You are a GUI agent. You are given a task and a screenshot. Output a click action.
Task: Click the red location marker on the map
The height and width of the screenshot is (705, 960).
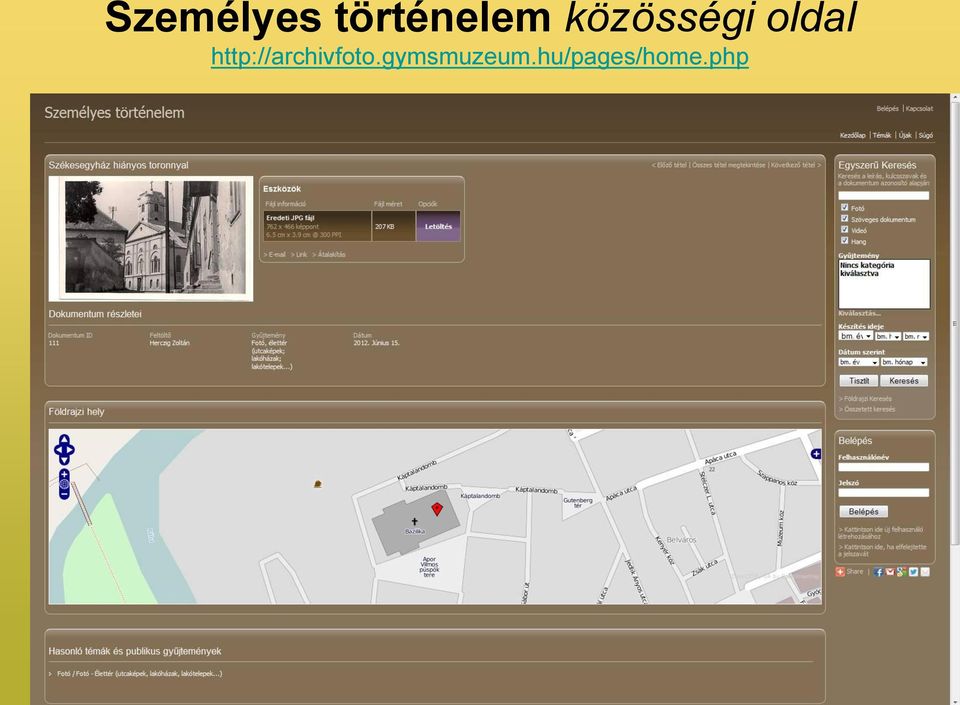(x=437, y=509)
